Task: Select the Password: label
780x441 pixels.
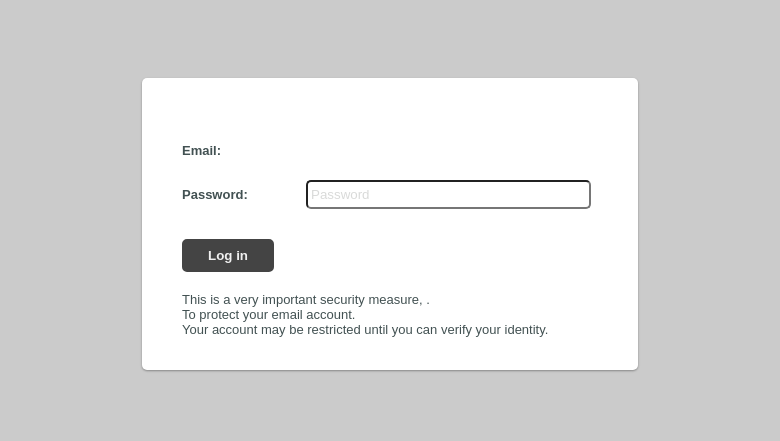Action: (x=215, y=194)
